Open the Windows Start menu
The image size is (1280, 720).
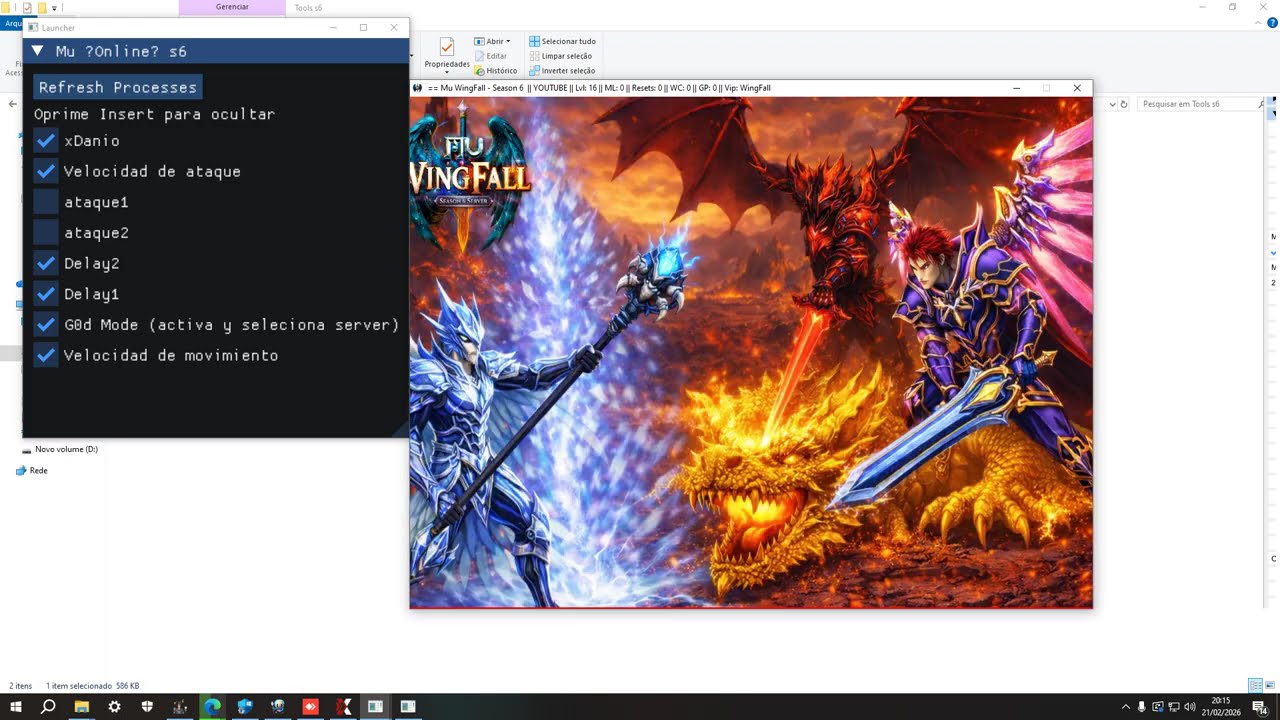coord(16,706)
